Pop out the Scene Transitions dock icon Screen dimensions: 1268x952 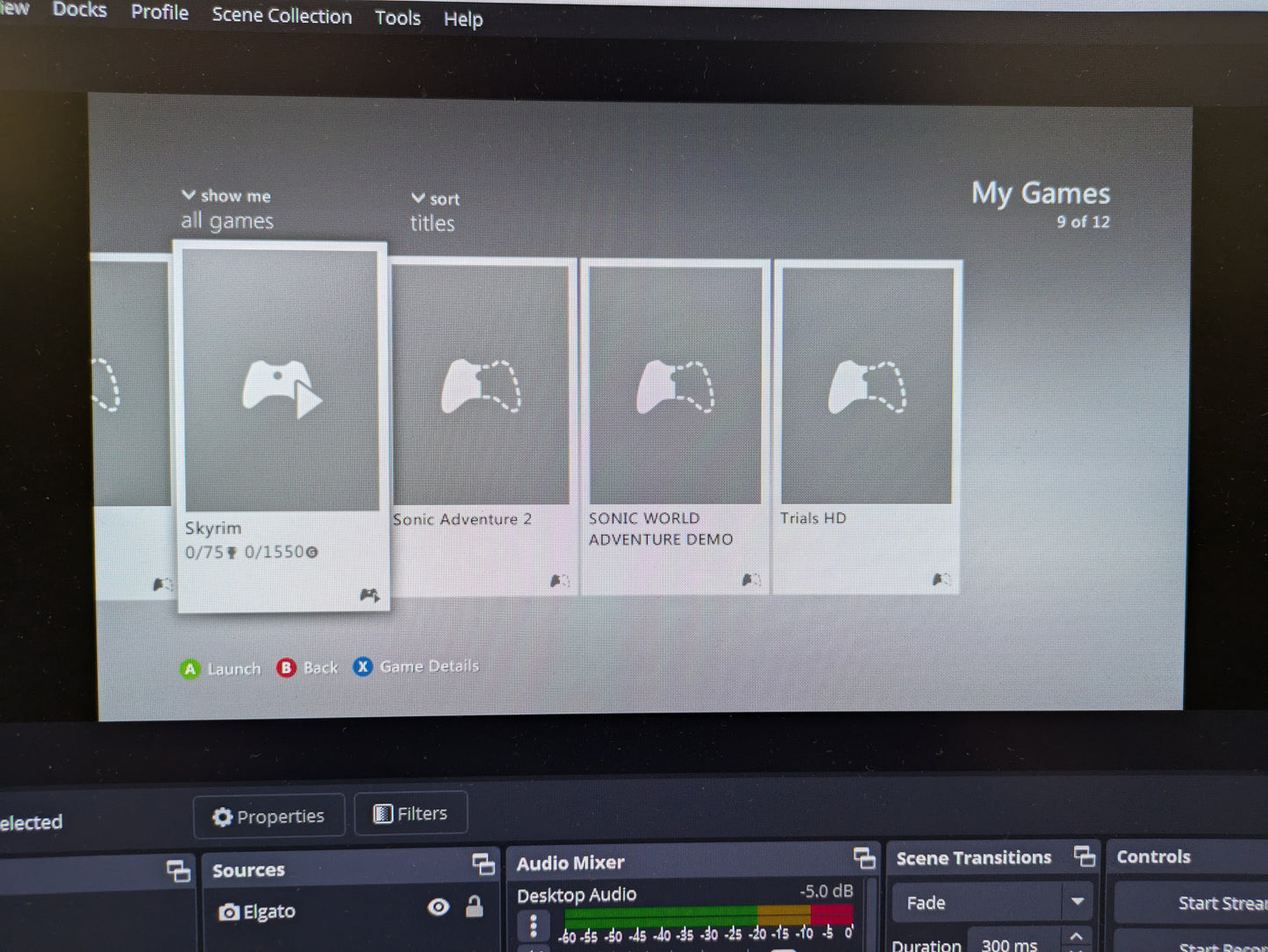[1085, 855]
